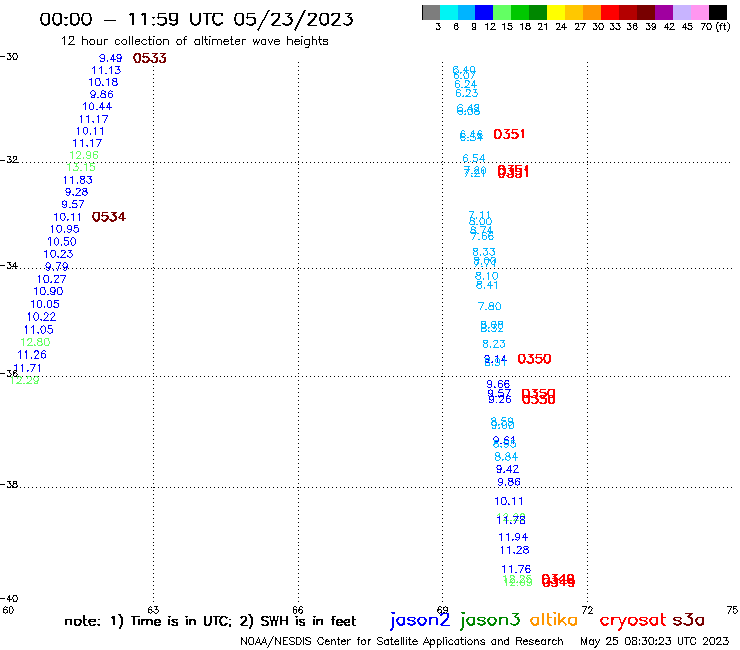740x650 pixels.
Task: Click the jason2 legend label
Action: click(420, 620)
